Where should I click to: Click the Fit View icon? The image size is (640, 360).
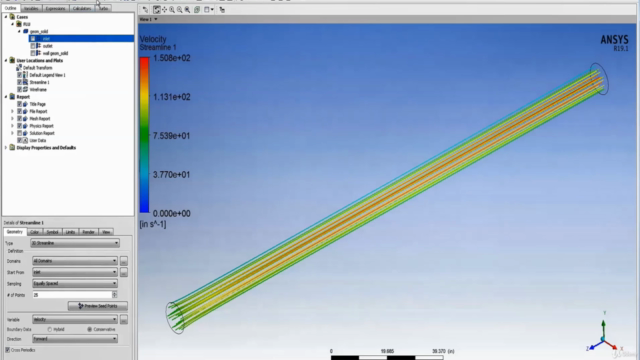pos(197,9)
